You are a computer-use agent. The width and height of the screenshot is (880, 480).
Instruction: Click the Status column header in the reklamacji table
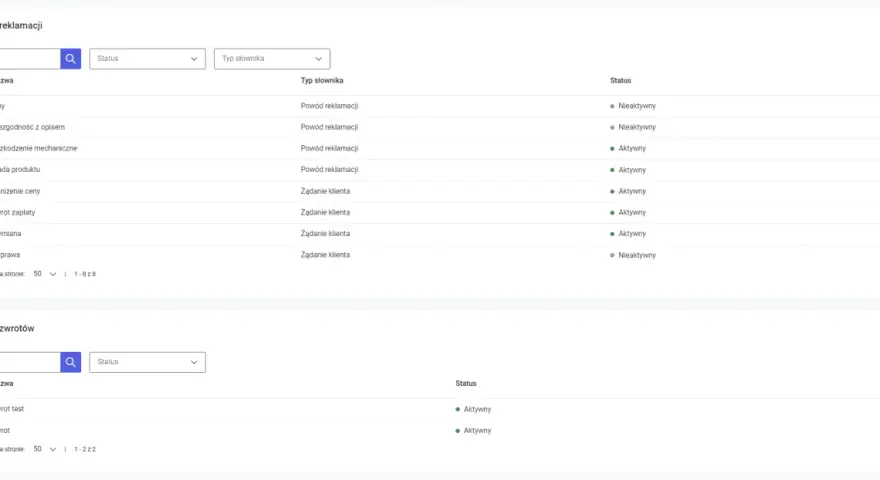pyautogui.click(x=621, y=80)
